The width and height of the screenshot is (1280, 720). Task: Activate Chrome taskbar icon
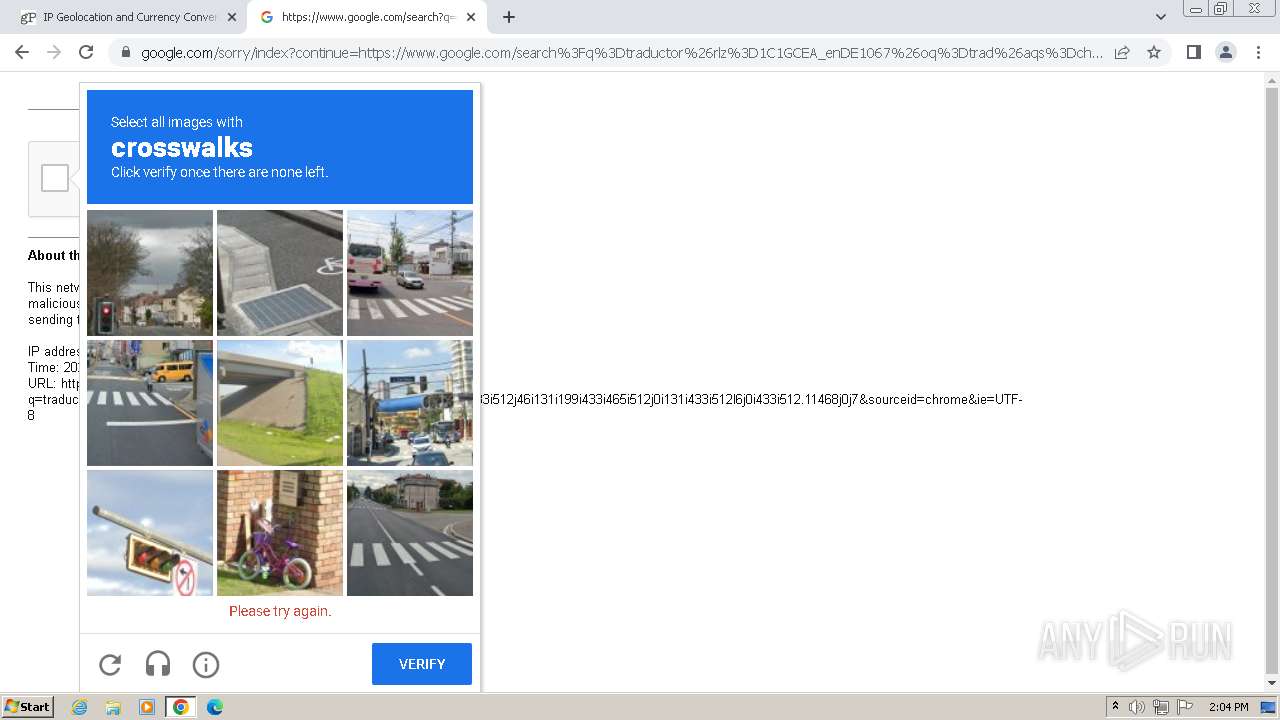coord(180,707)
